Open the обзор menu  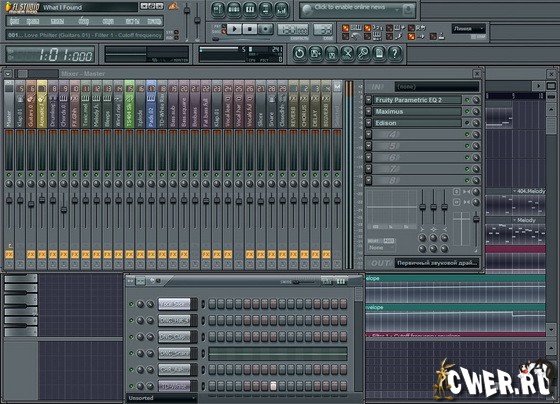tap(84, 21)
